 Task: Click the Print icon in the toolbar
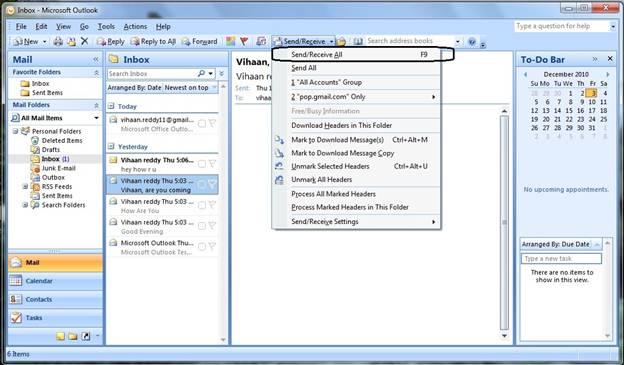click(x=58, y=41)
